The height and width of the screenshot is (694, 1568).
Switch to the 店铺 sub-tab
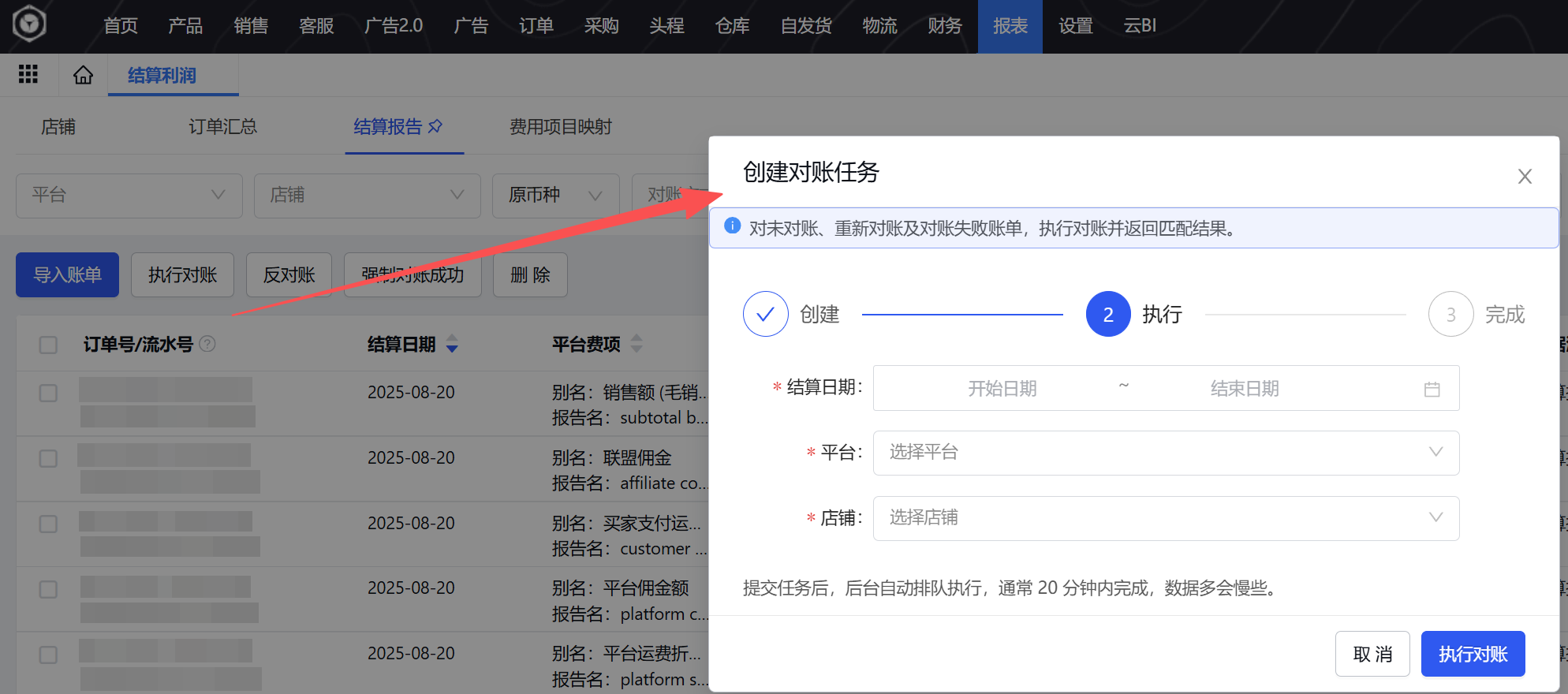tap(58, 127)
